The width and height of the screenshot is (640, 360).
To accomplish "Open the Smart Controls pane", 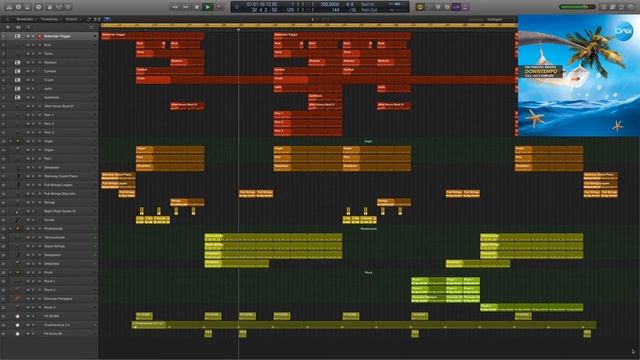I will (50, 7).
